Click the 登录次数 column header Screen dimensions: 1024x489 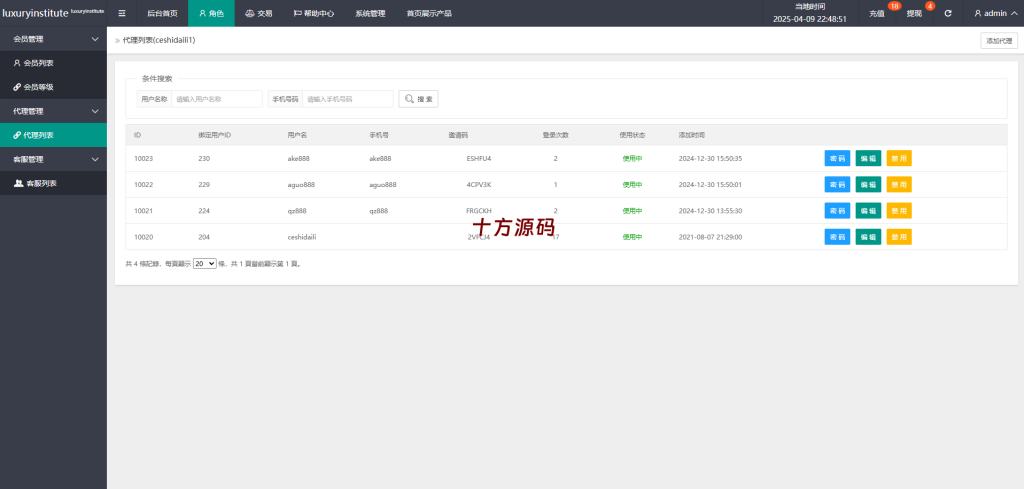click(556, 135)
